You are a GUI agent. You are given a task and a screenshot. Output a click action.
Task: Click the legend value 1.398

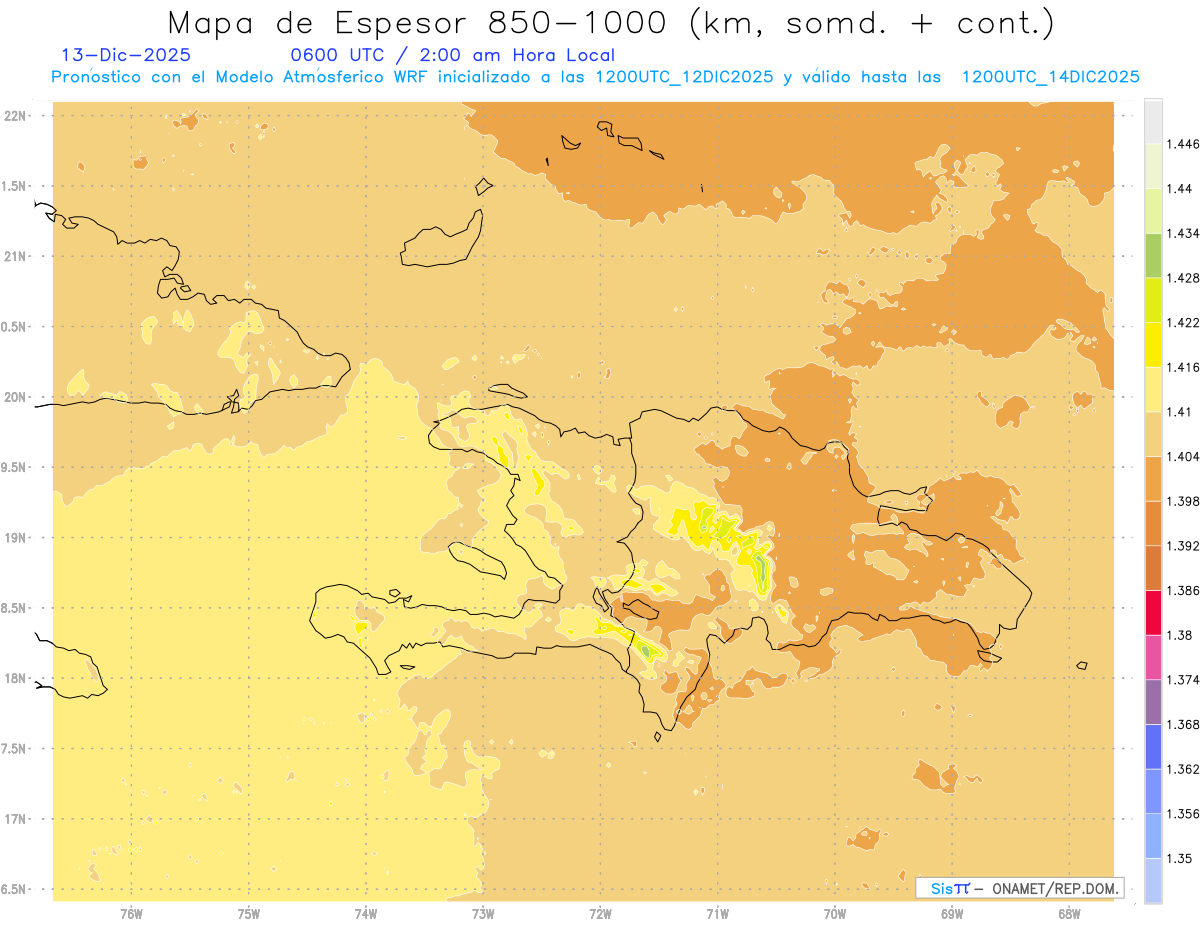tap(1184, 501)
